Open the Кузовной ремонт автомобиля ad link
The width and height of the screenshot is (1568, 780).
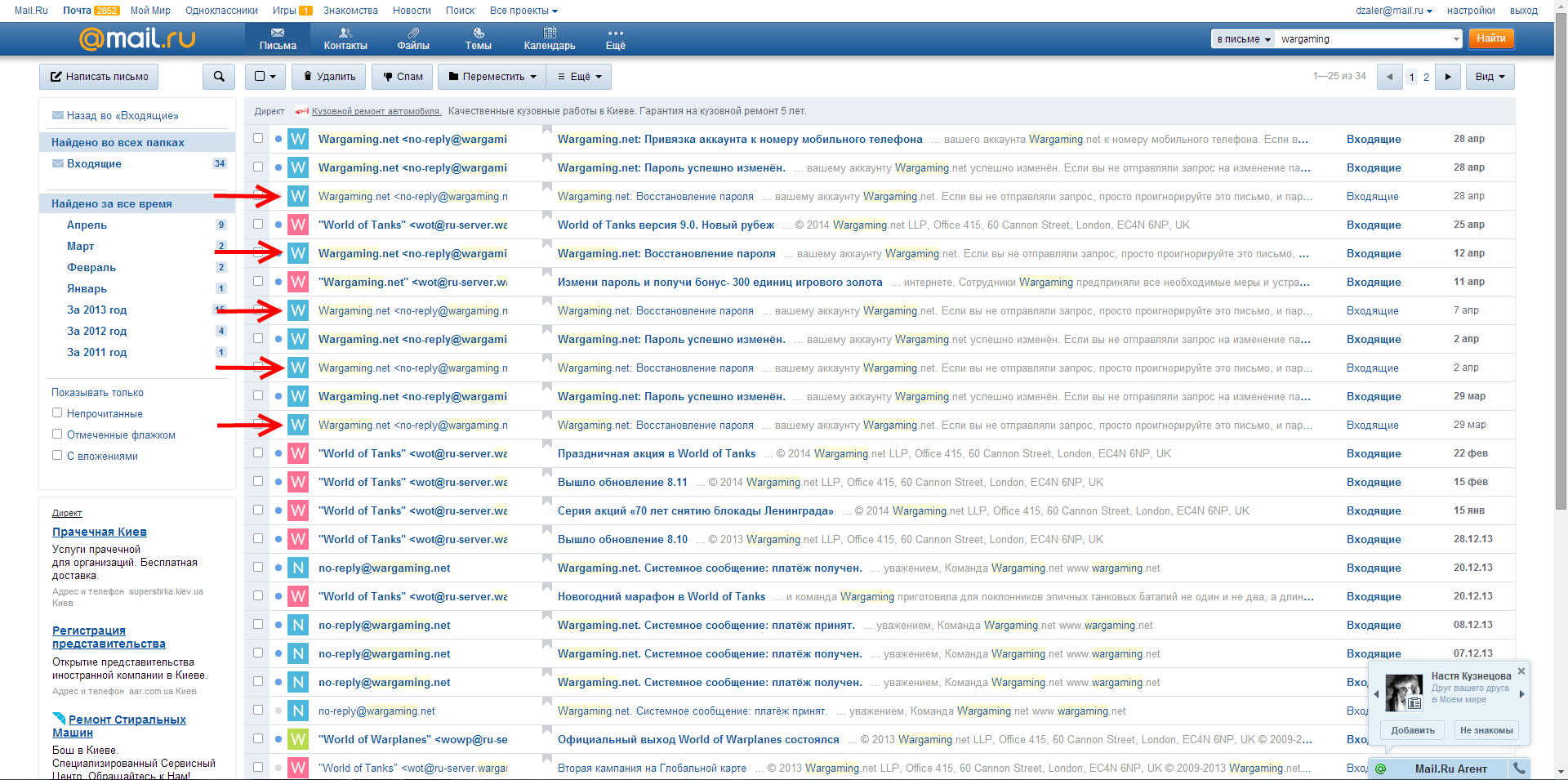[376, 111]
